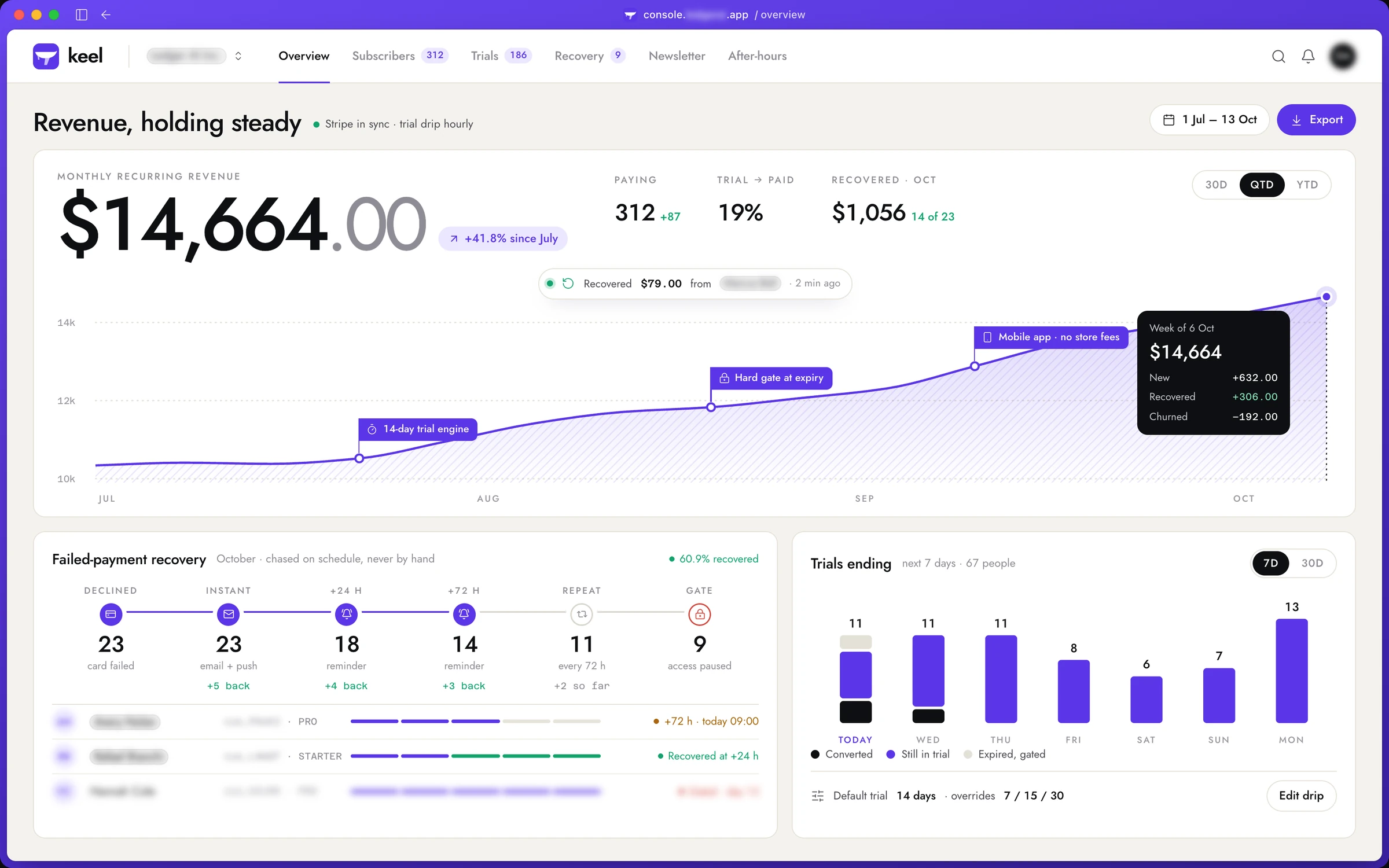Click the STARTER row progress bar

coord(476,756)
